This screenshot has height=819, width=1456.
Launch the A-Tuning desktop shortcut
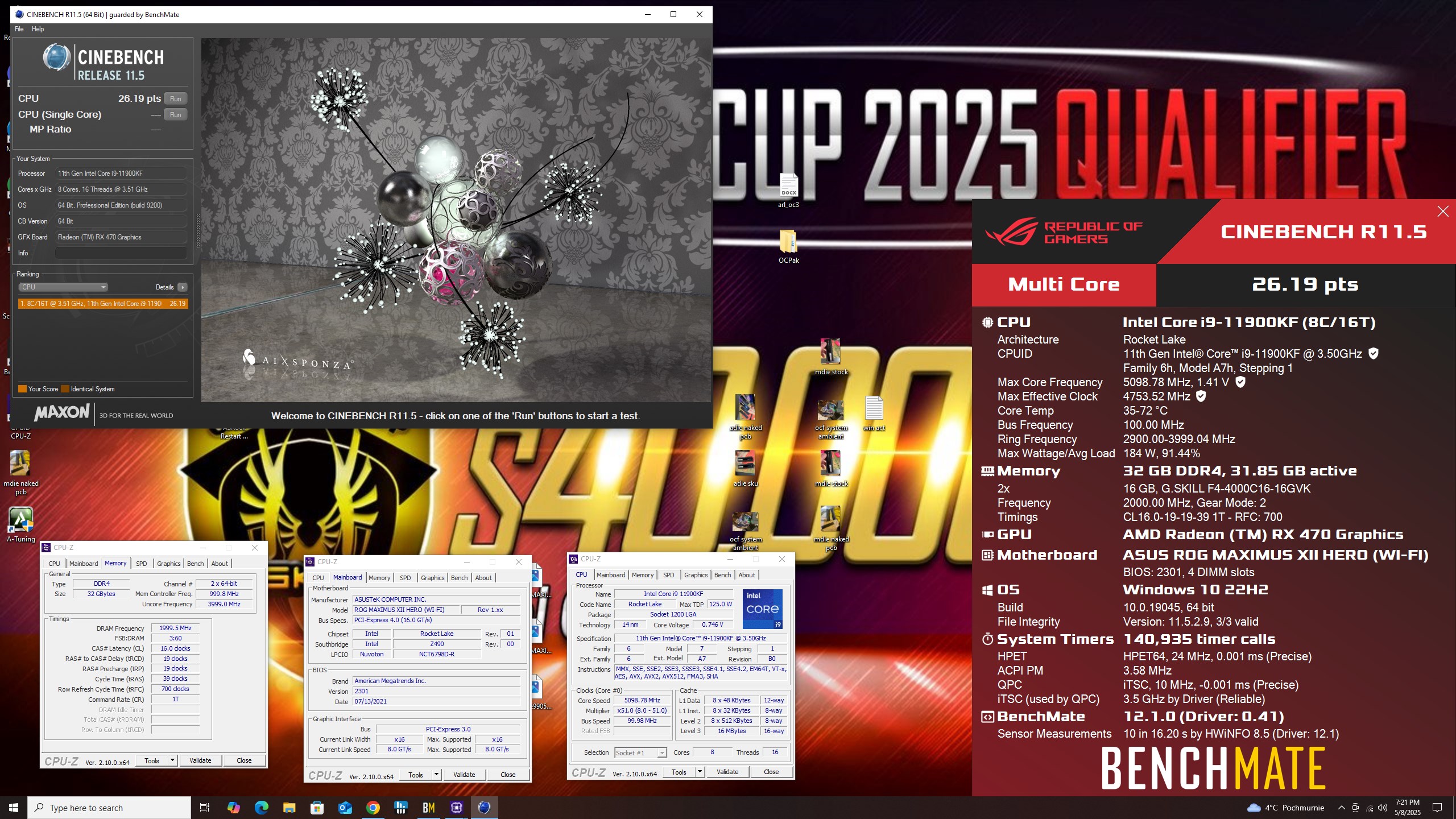point(20,524)
